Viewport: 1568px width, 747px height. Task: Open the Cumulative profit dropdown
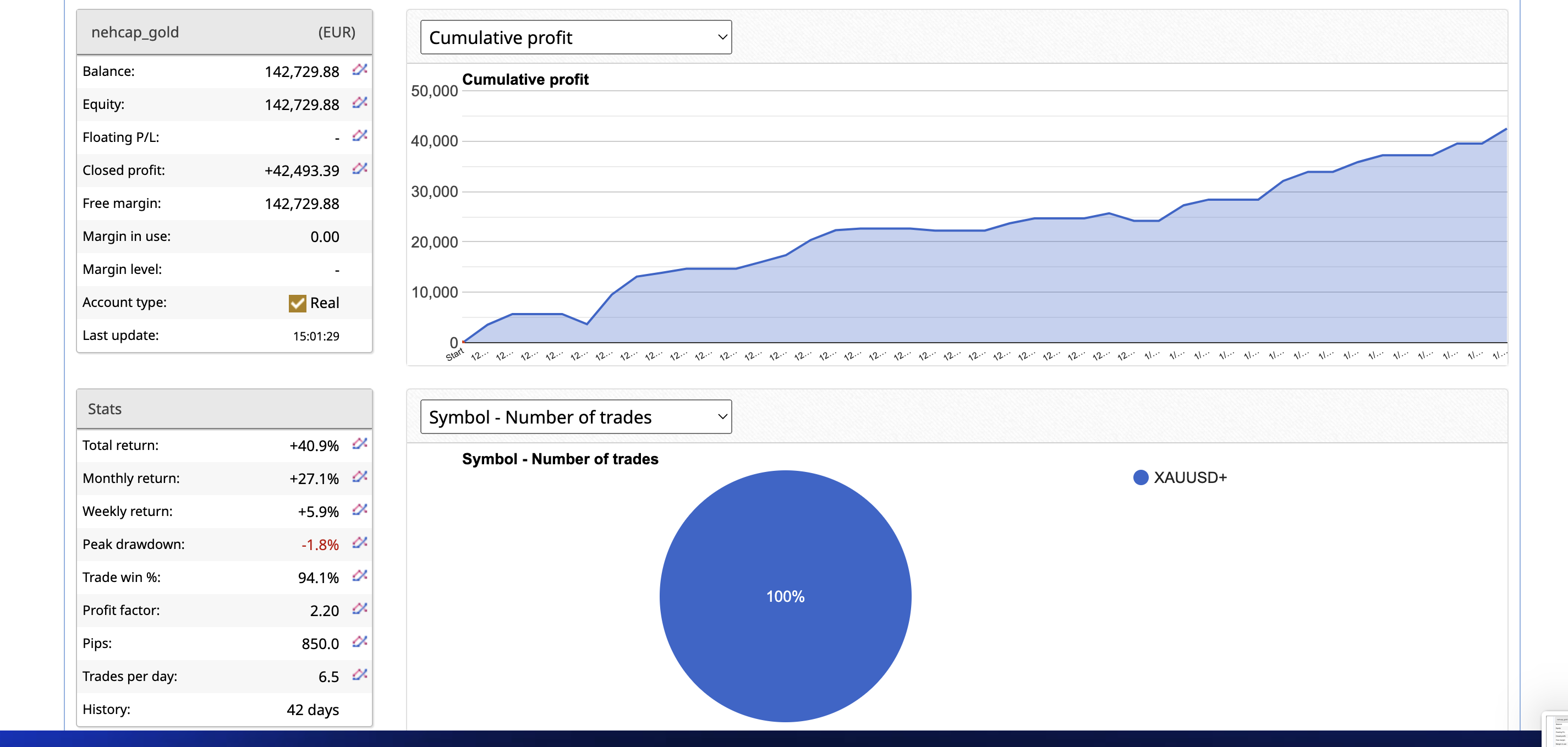575,38
